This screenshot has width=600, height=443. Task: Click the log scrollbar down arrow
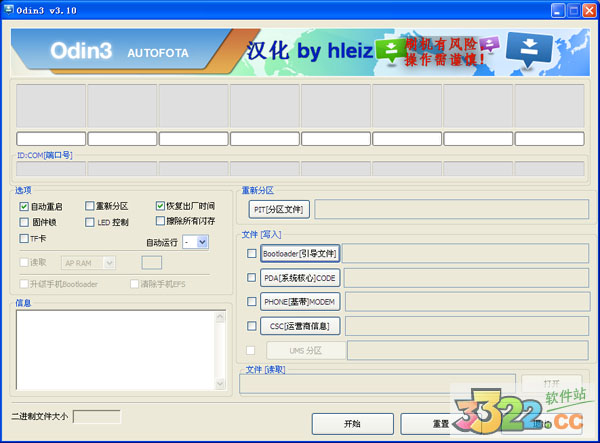click(x=220, y=383)
